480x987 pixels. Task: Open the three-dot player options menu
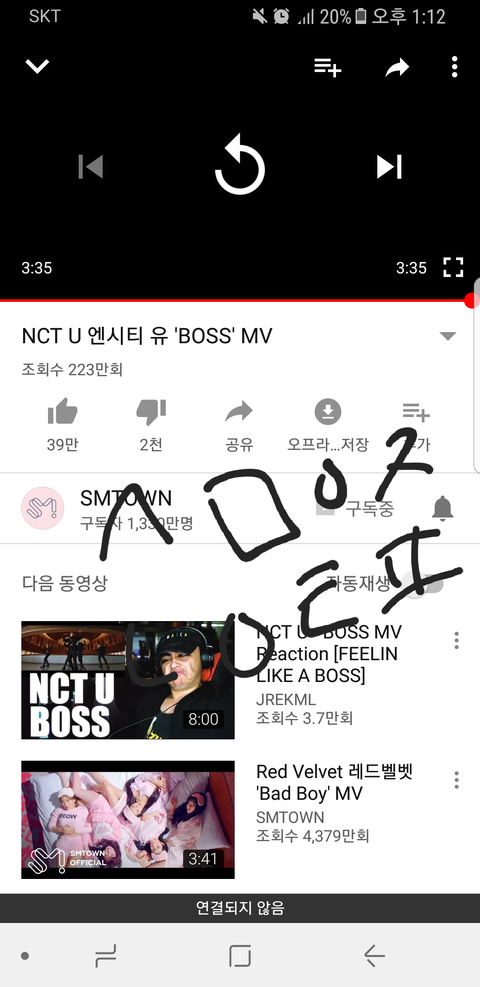point(454,67)
